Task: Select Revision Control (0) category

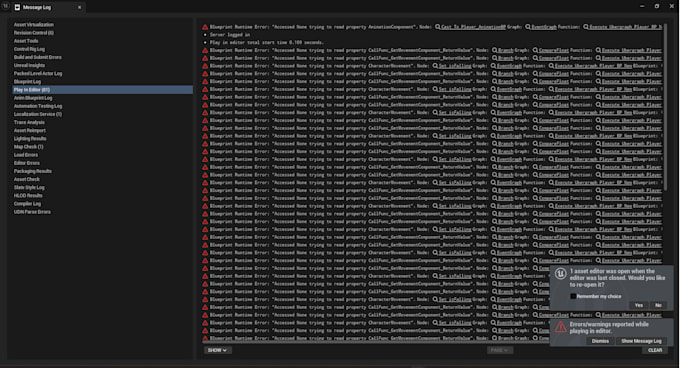Action: (34, 33)
